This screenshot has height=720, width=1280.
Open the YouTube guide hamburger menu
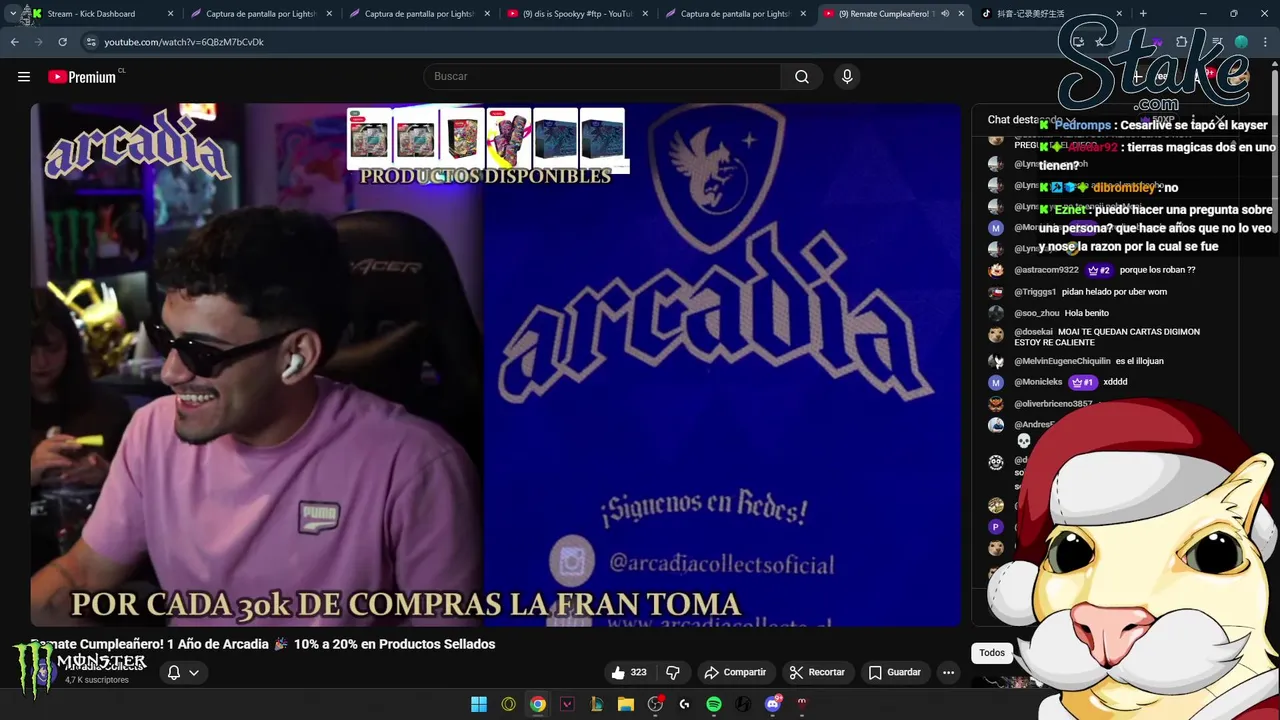(24, 77)
